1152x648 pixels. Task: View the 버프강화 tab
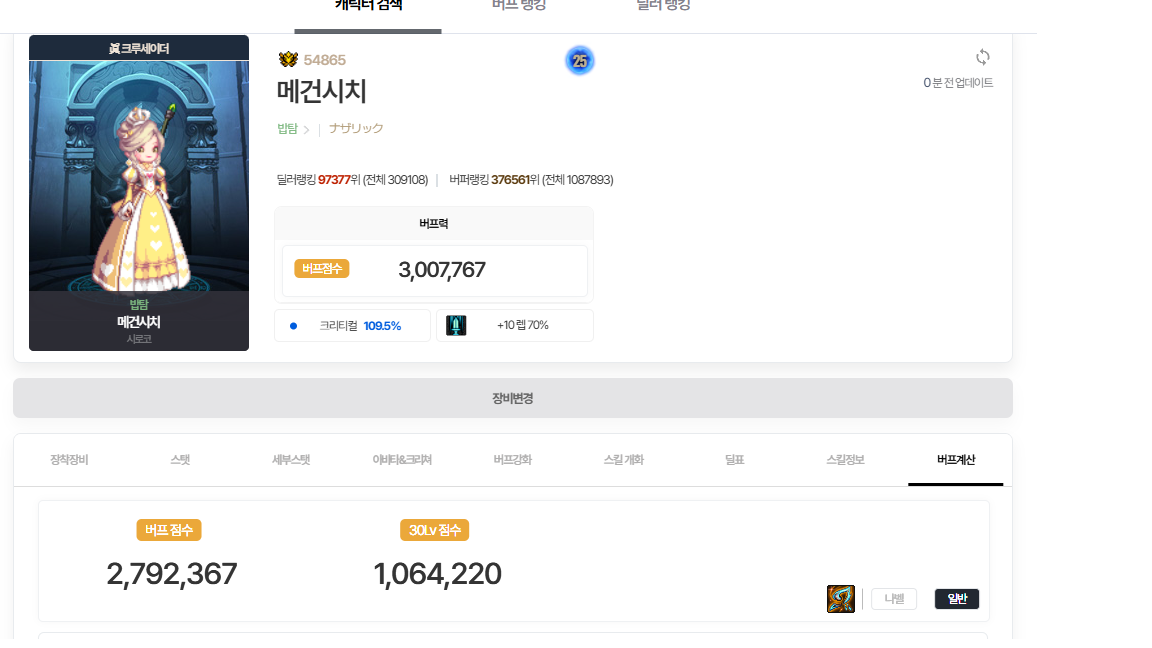tap(513, 460)
